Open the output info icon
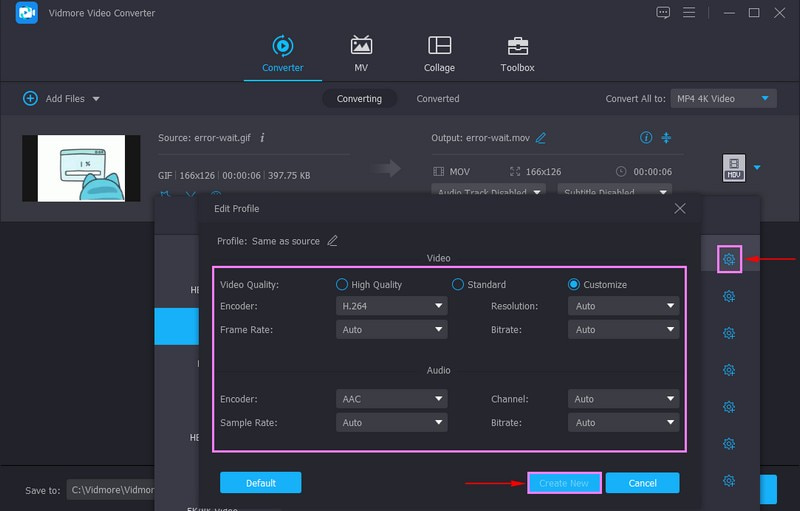The height and width of the screenshot is (511, 800). coord(646,138)
